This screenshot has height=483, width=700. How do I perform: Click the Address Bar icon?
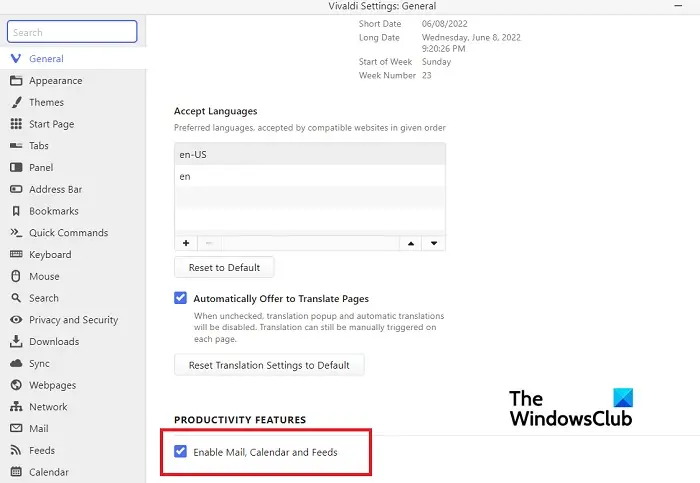tap(16, 189)
